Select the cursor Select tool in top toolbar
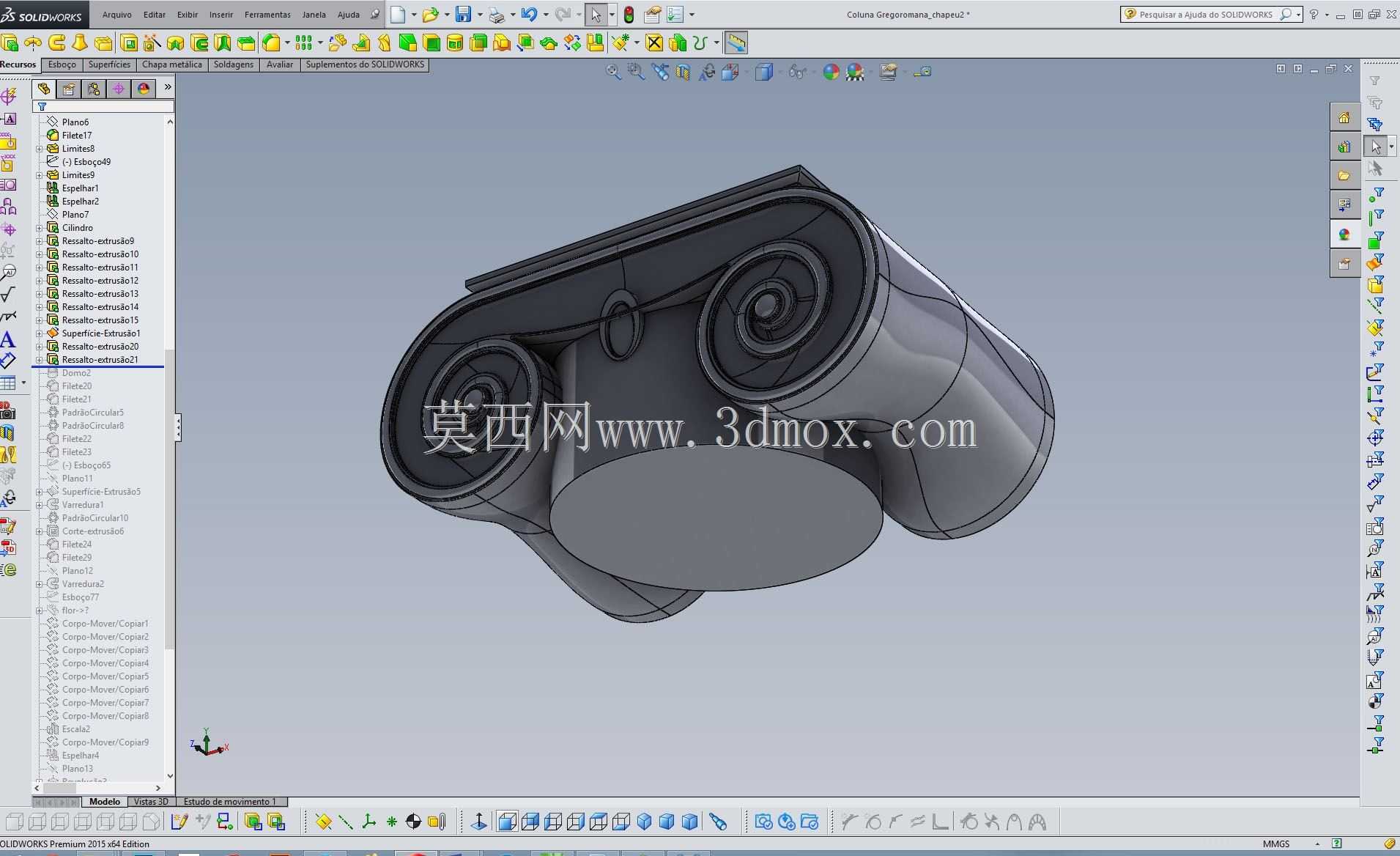The width and height of the screenshot is (1400, 856). coord(596,15)
